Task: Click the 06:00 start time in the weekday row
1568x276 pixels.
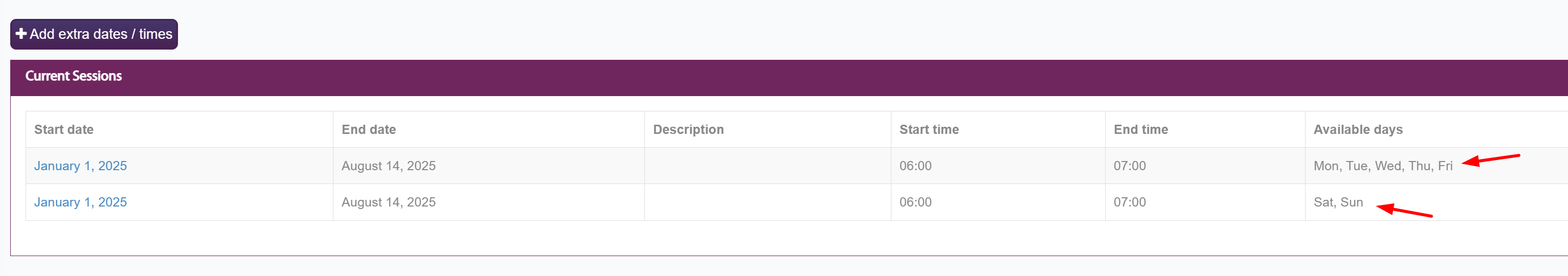Action: click(915, 166)
